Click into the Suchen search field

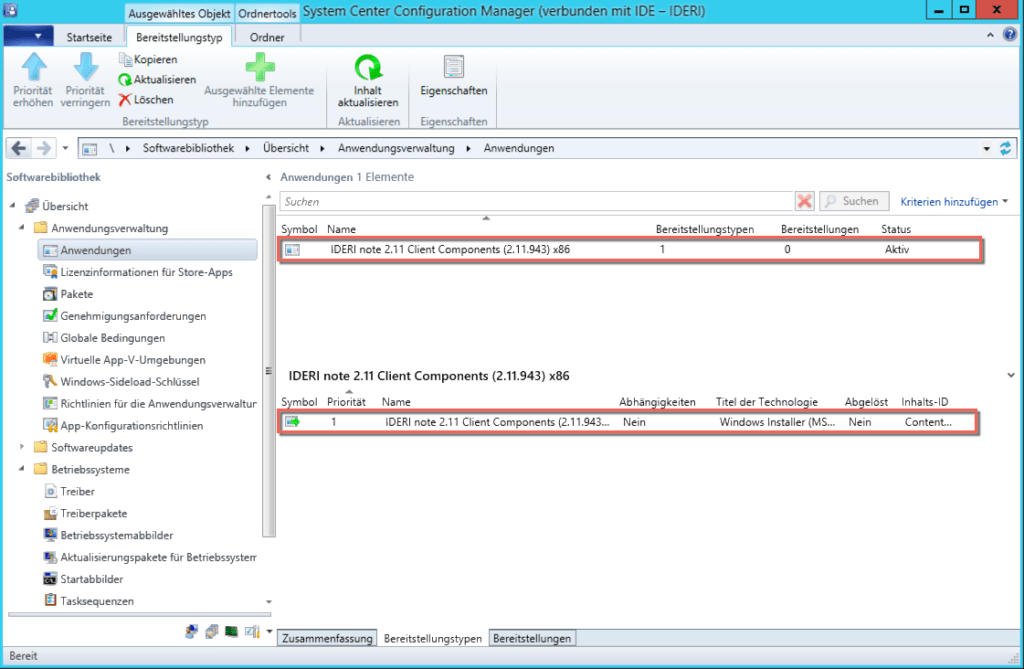coord(537,201)
